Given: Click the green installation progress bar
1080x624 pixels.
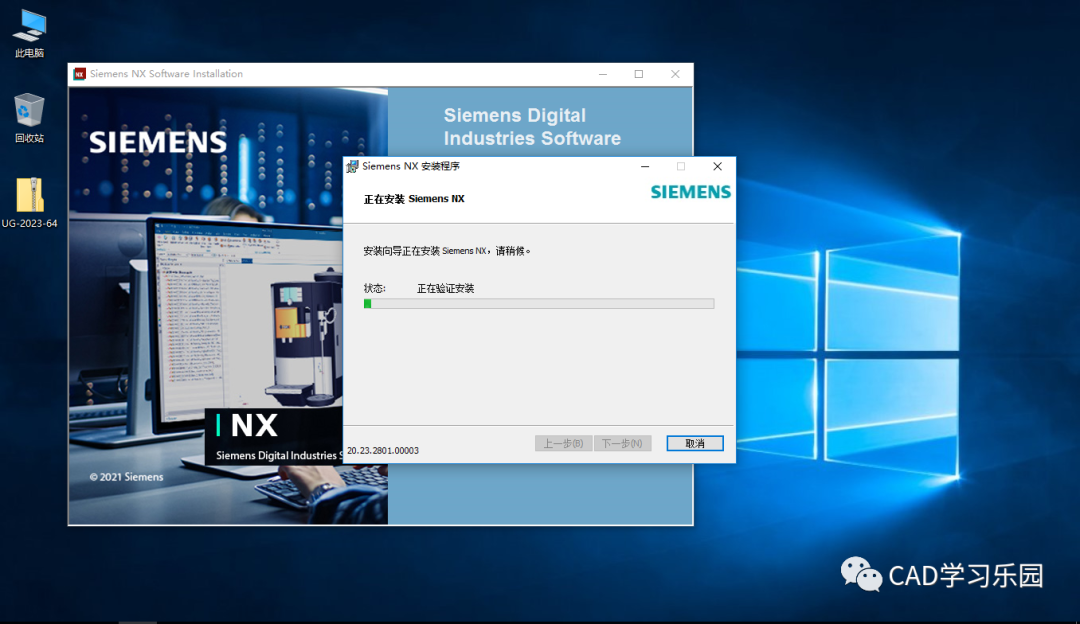Looking at the screenshot, I should click(x=539, y=304).
